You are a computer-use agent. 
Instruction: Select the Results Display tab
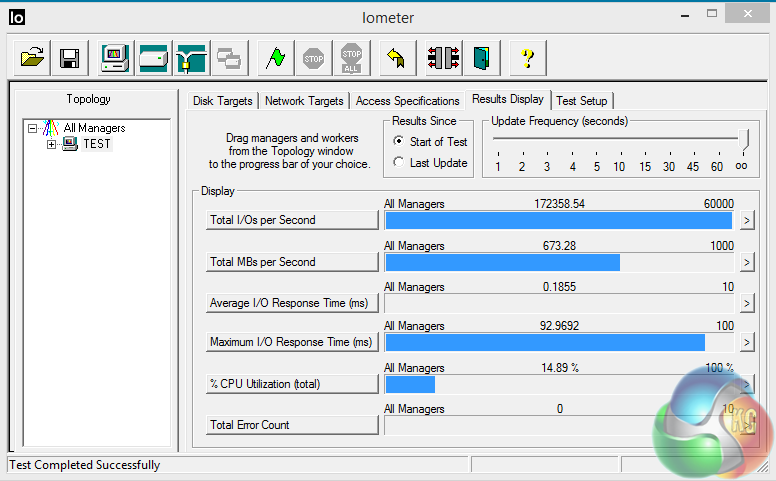click(508, 99)
